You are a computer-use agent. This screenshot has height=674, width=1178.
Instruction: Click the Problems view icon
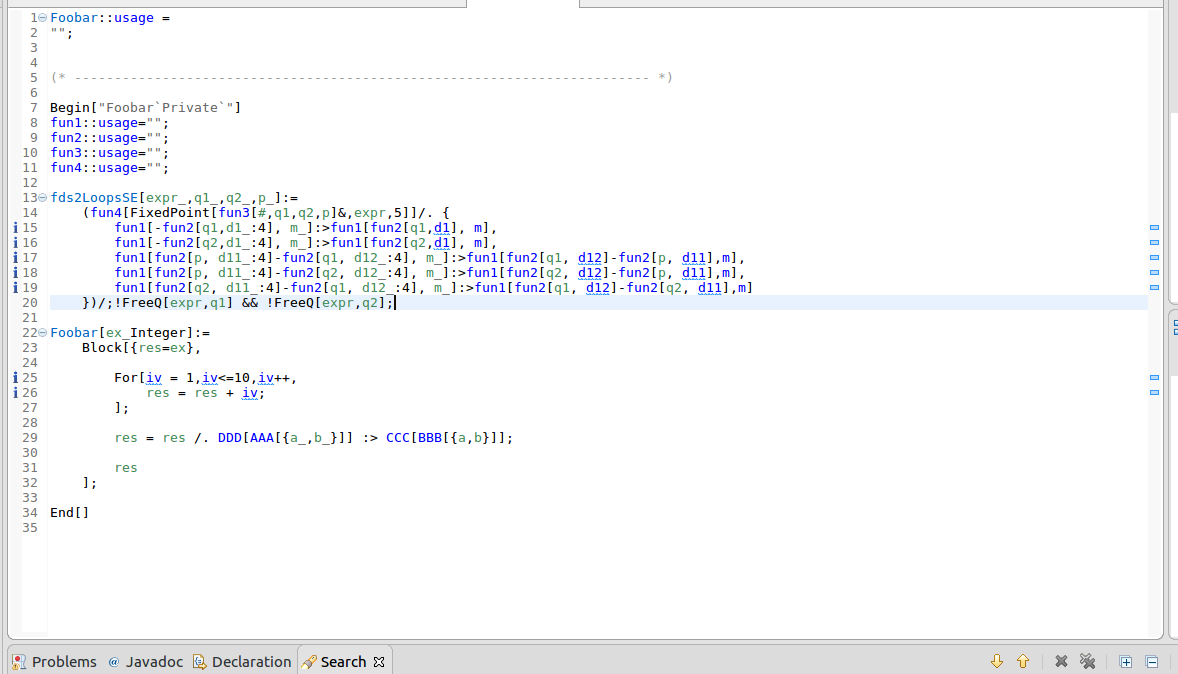click(18, 661)
